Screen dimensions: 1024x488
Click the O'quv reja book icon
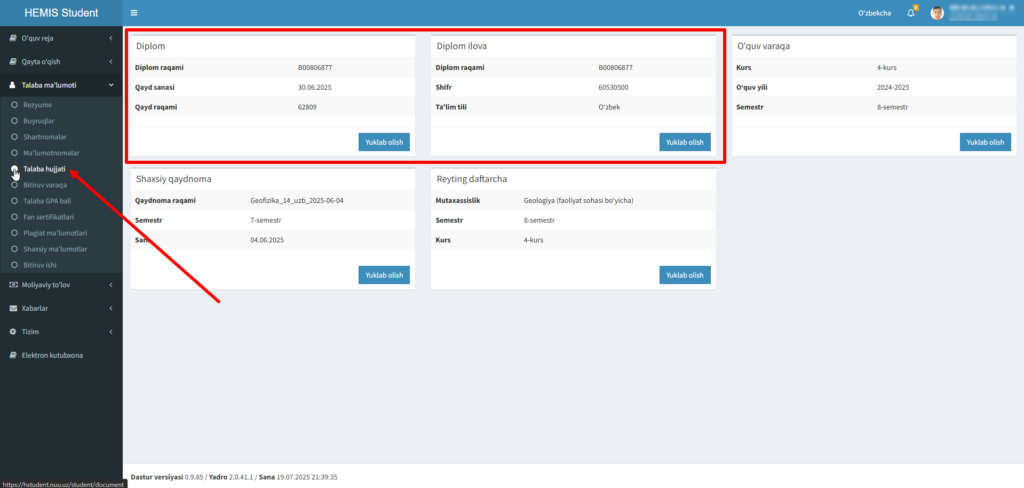coord(13,38)
